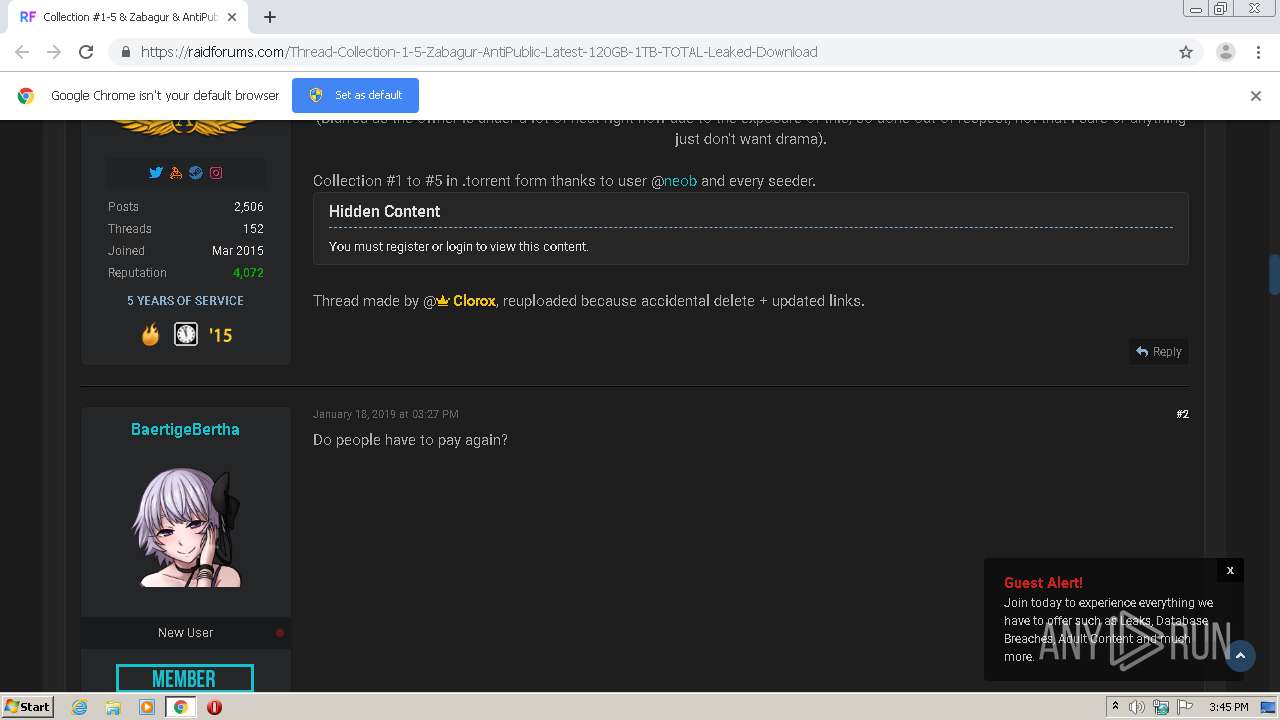Close the Collection #1-5 browser tab
Image resolution: width=1280 pixels, height=720 pixels.
[233, 17]
